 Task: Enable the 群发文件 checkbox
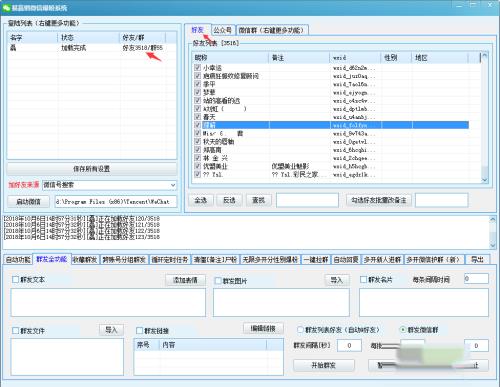pyautogui.click(x=15, y=330)
